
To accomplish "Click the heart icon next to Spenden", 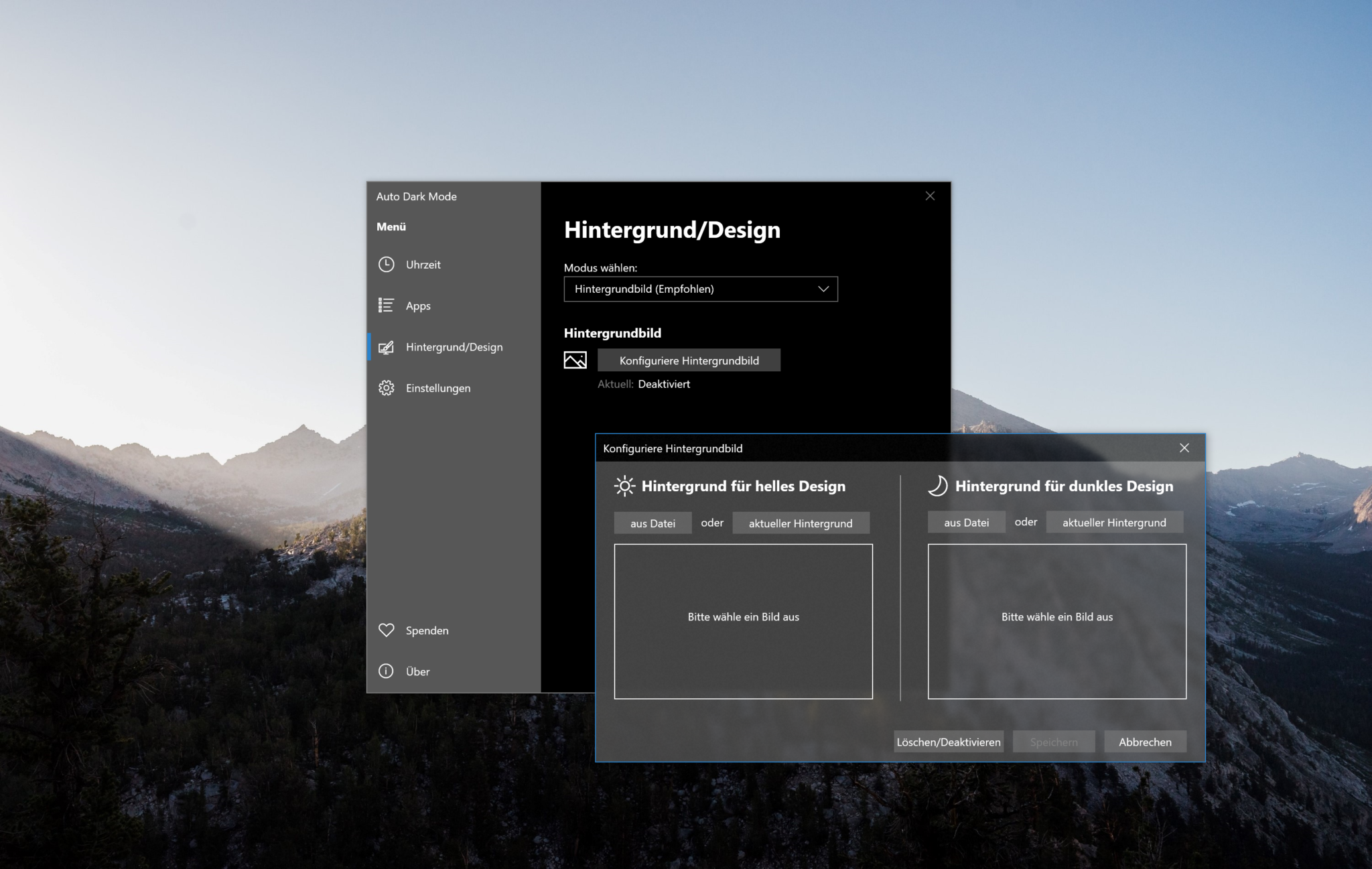I will (387, 630).
